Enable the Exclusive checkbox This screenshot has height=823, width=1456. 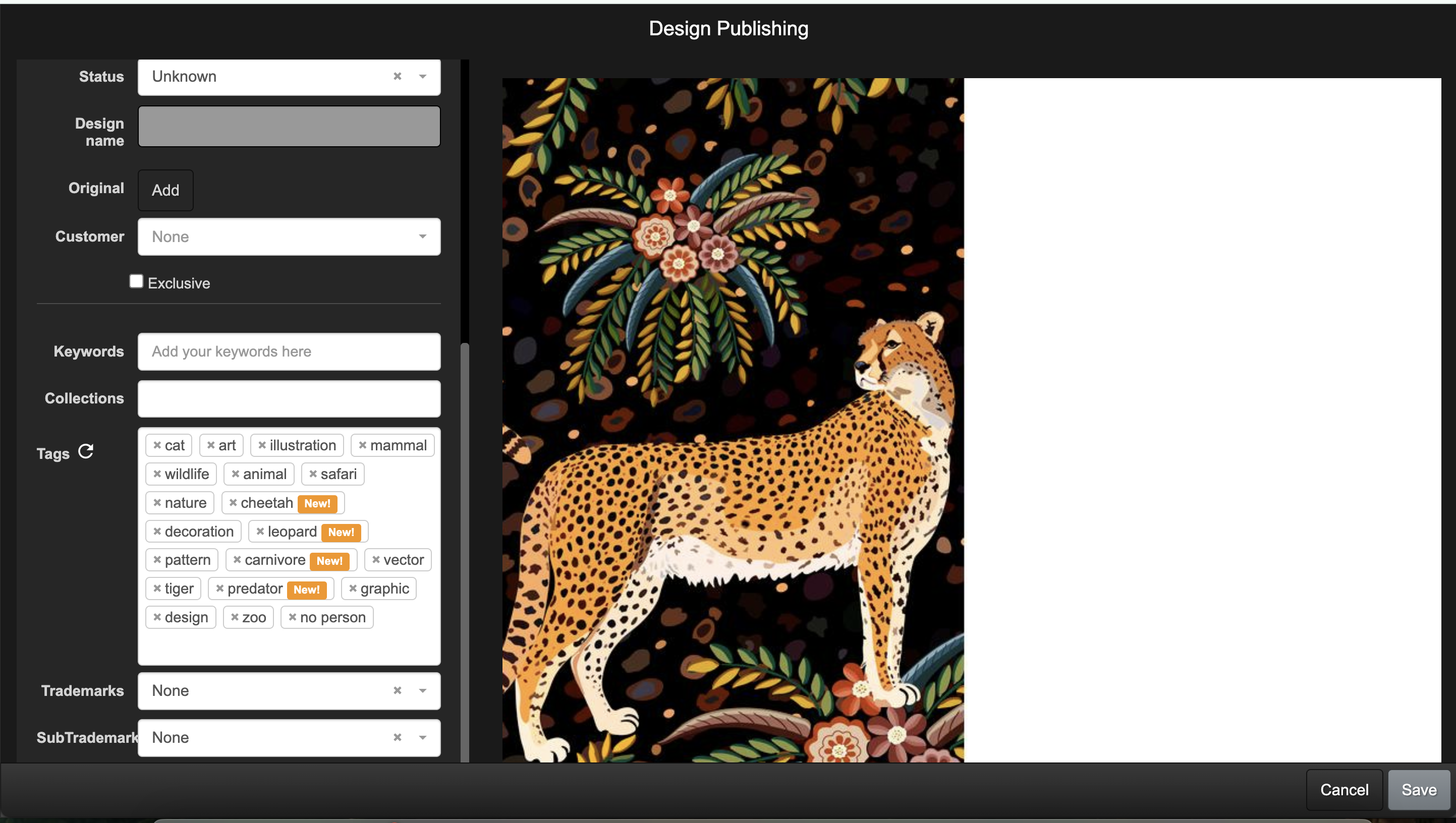coord(136,281)
